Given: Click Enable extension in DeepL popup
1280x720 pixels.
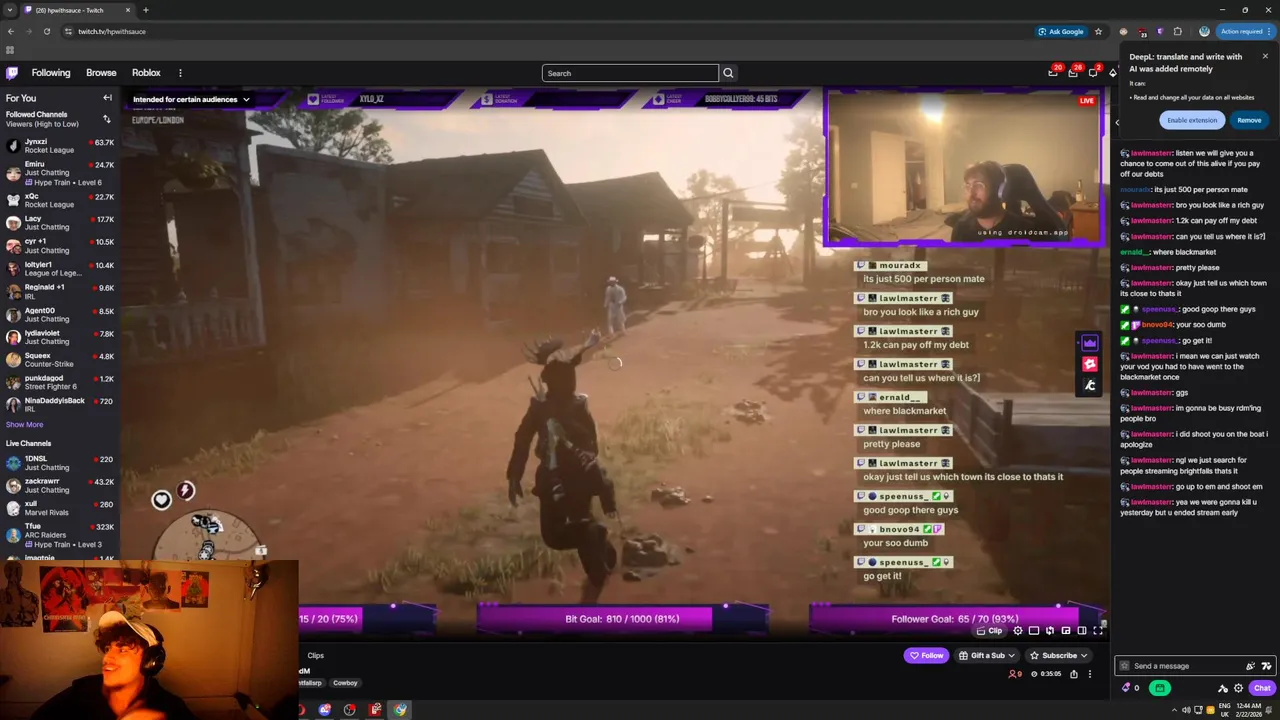Looking at the screenshot, I should [x=1192, y=120].
